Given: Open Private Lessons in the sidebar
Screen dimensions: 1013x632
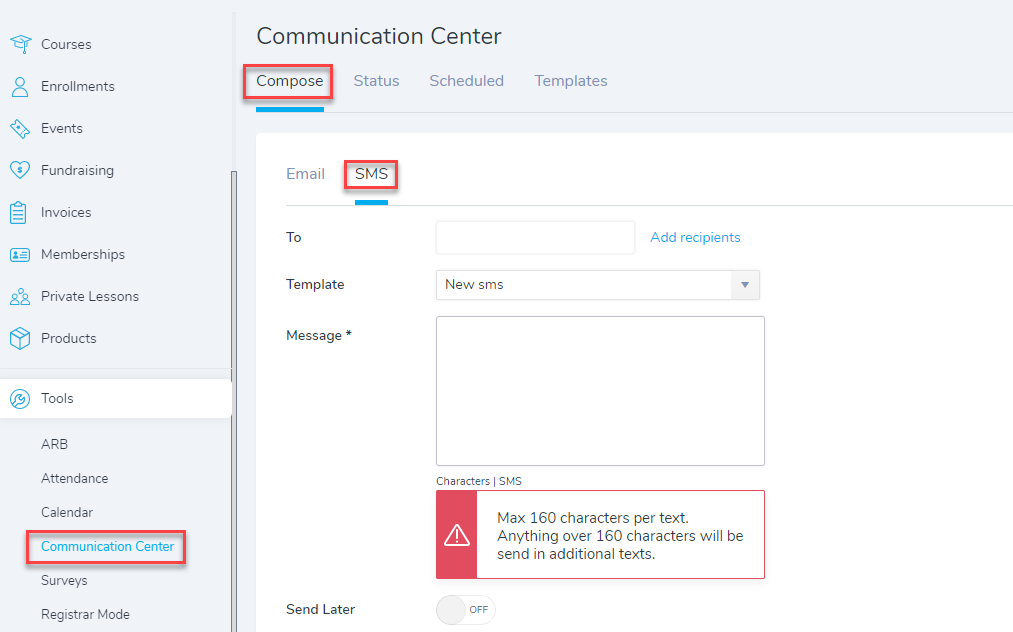Looking at the screenshot, I should [x=90, y=297].
